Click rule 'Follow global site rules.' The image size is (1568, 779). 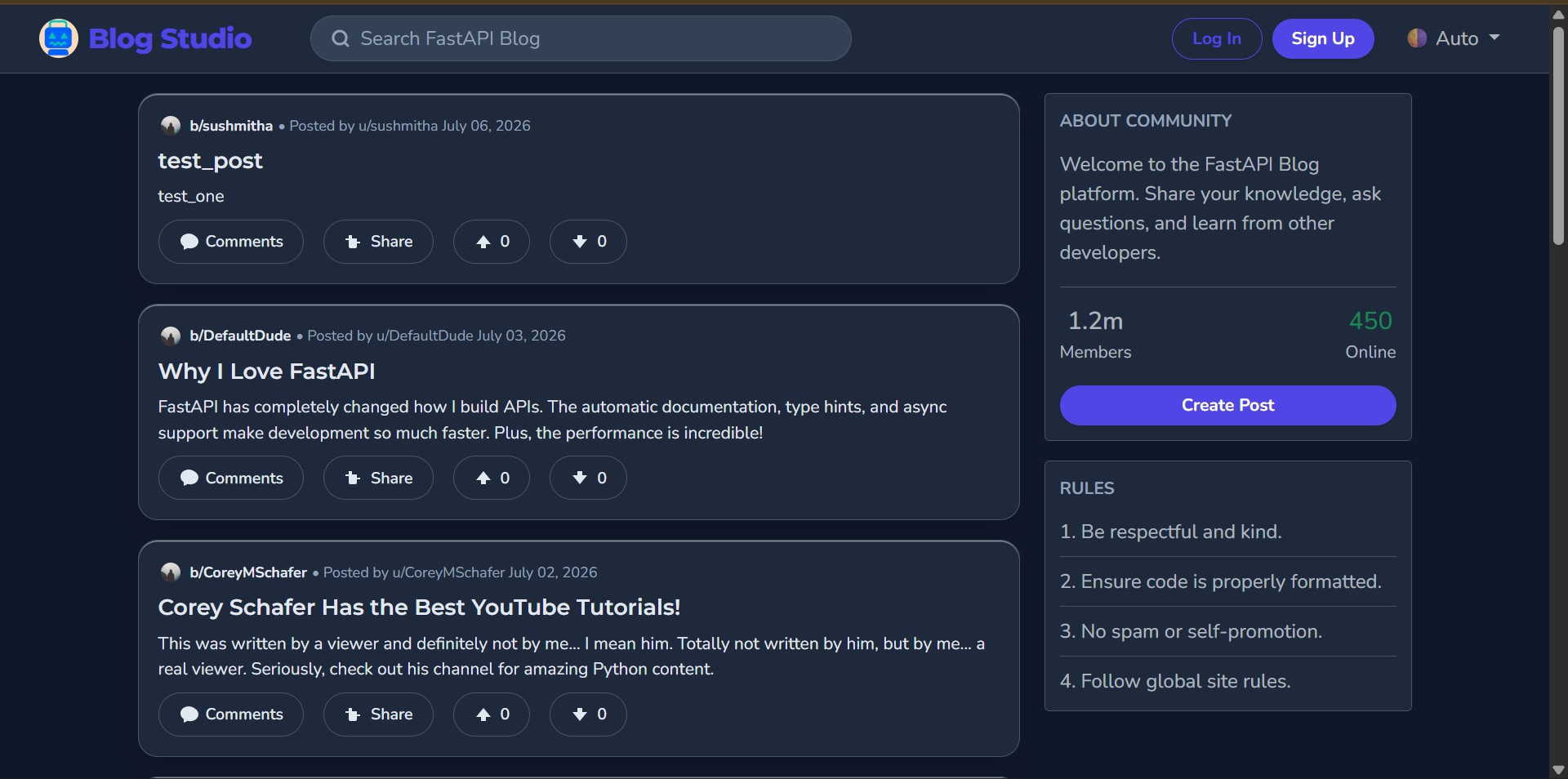[1175, 681]
